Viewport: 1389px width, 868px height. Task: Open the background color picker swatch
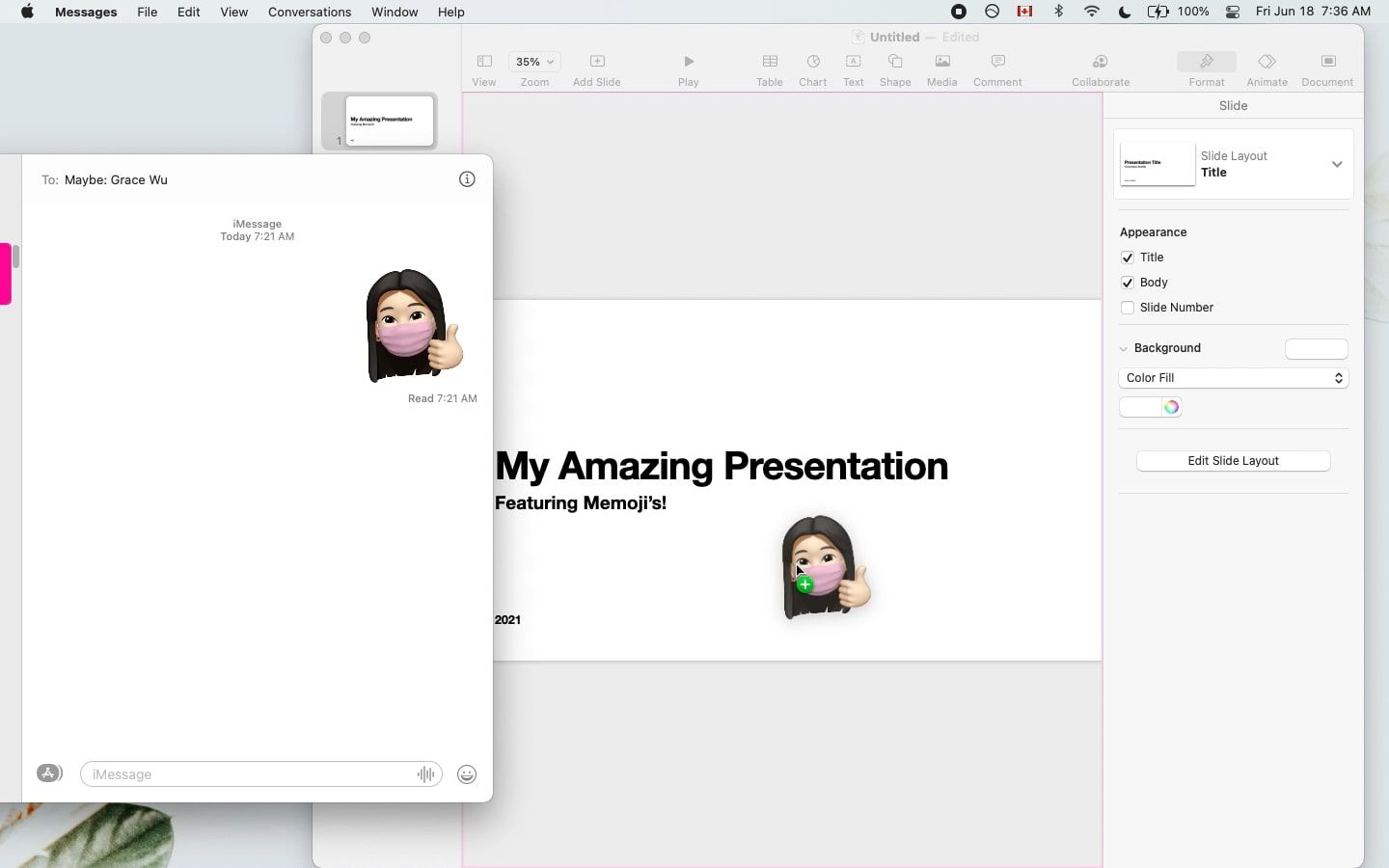[1171, 407]
